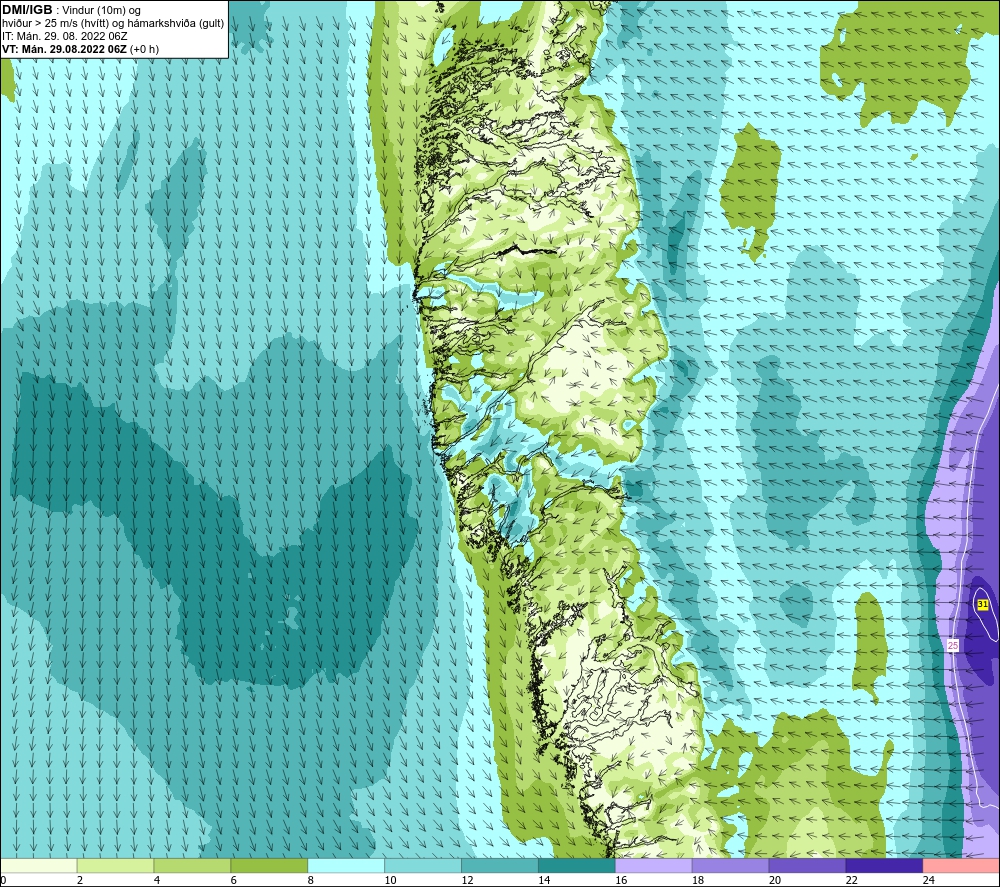This screenshot has height=887, width=1000.
Task: Click the violet 18–20 m/s legend swatch
Action: (x=730, y=865)
